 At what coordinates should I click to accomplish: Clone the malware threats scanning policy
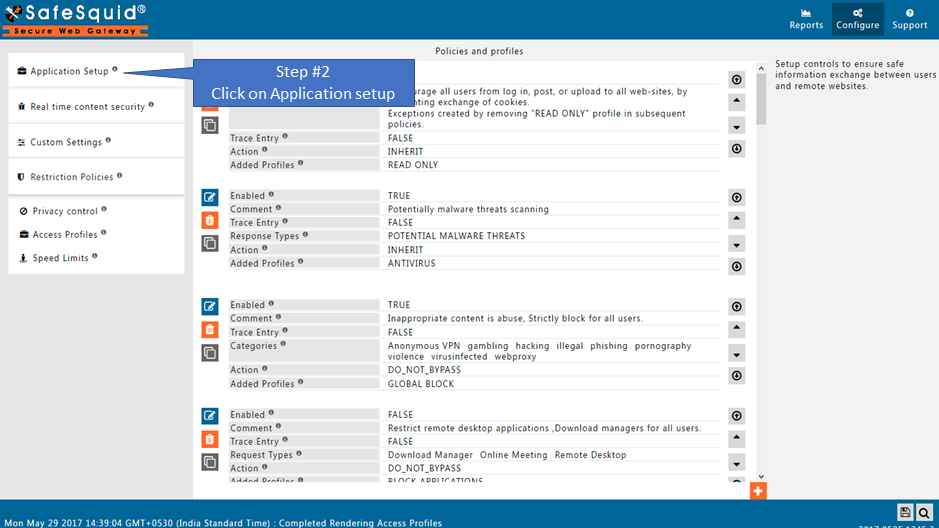(x=210, y=244)
